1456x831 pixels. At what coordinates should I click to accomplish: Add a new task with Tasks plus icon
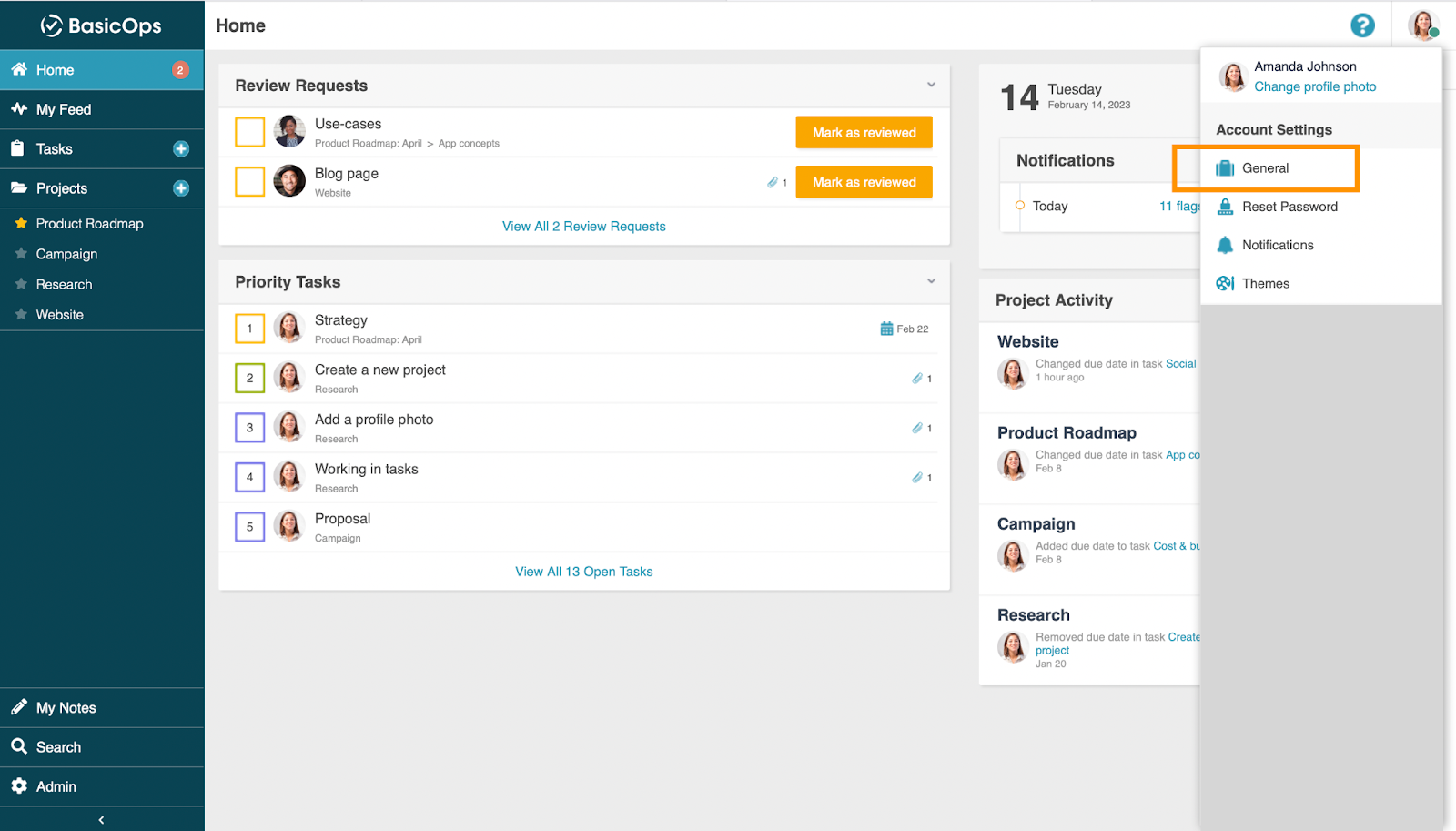(181, 149)
